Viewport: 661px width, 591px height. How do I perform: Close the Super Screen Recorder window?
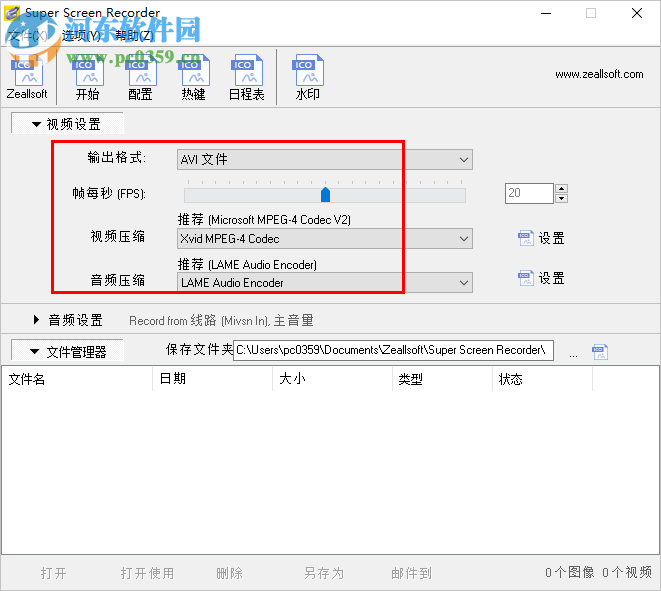tap(637, 13)
